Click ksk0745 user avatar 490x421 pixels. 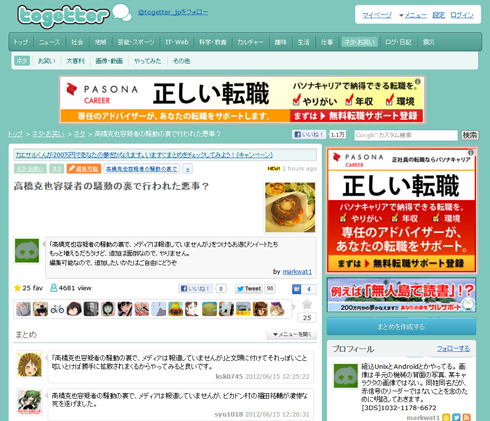[x=29, y=365]
